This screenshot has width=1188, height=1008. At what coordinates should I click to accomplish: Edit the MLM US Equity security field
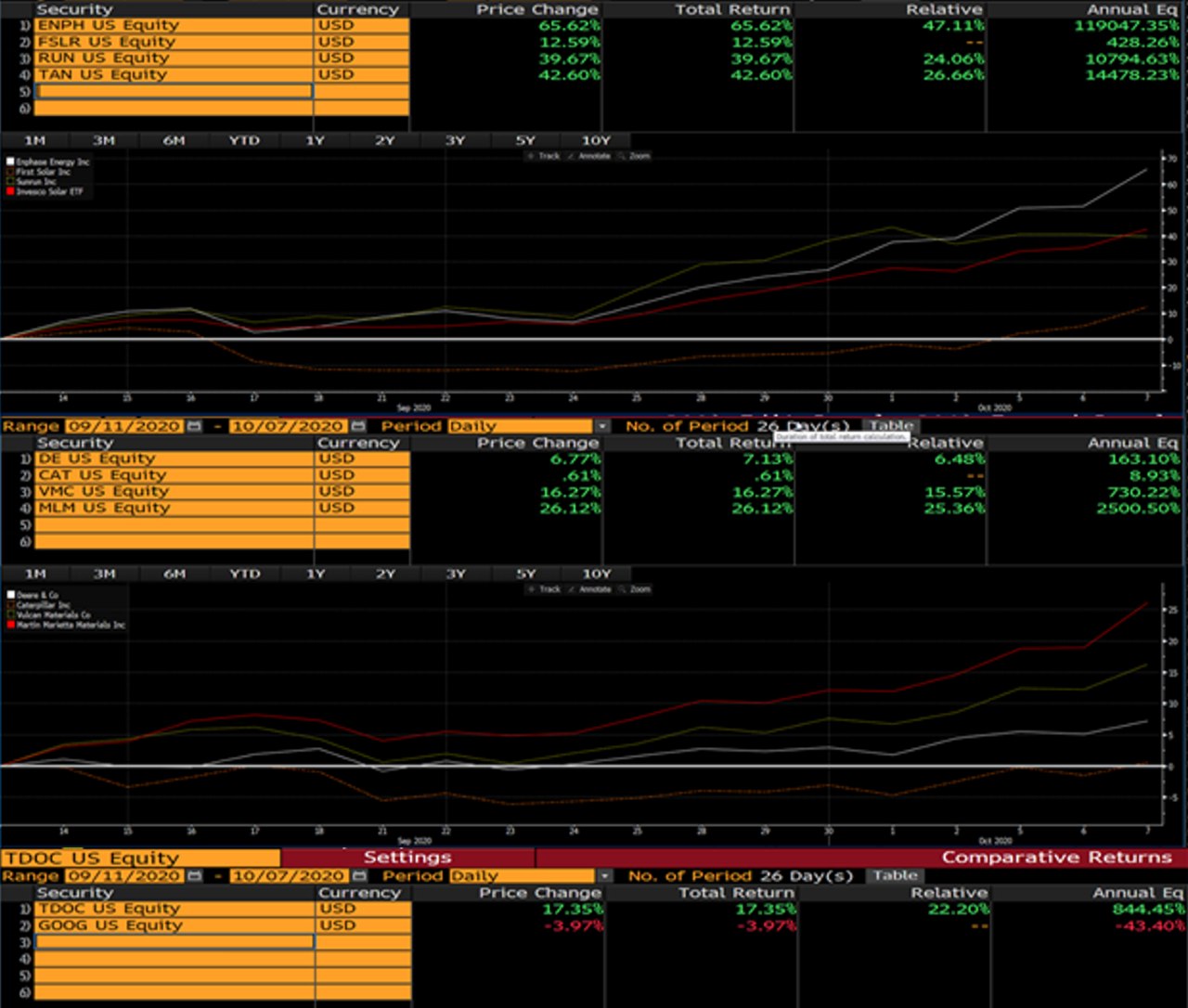(174, 508)
